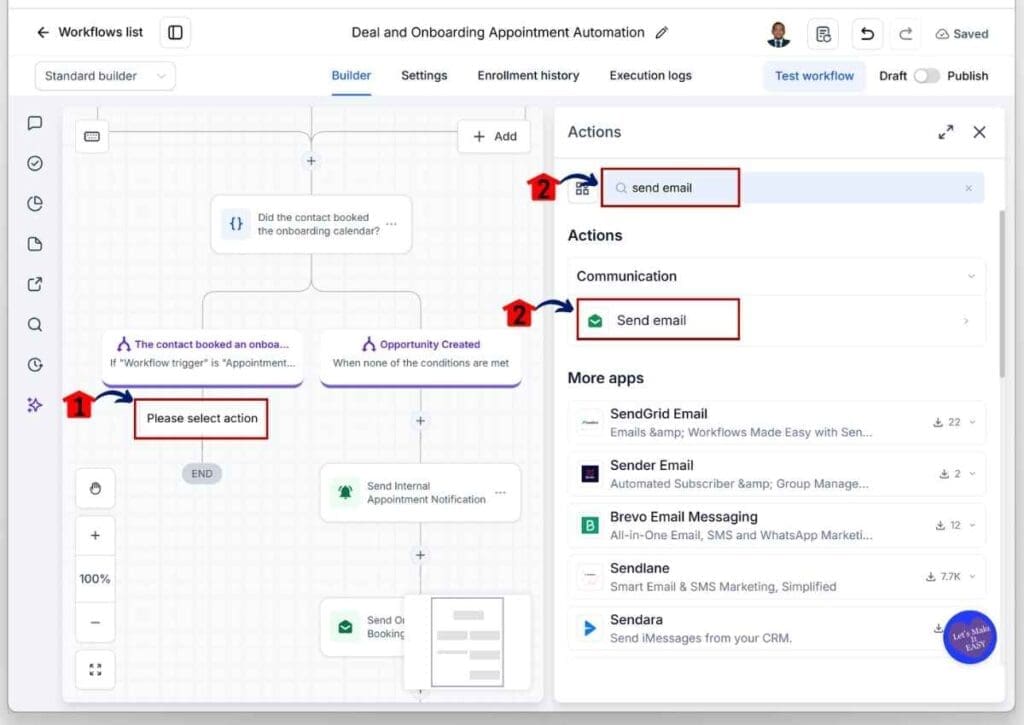Undo the last change
This screenshot has height=725, width=1024.
point(867,33)
